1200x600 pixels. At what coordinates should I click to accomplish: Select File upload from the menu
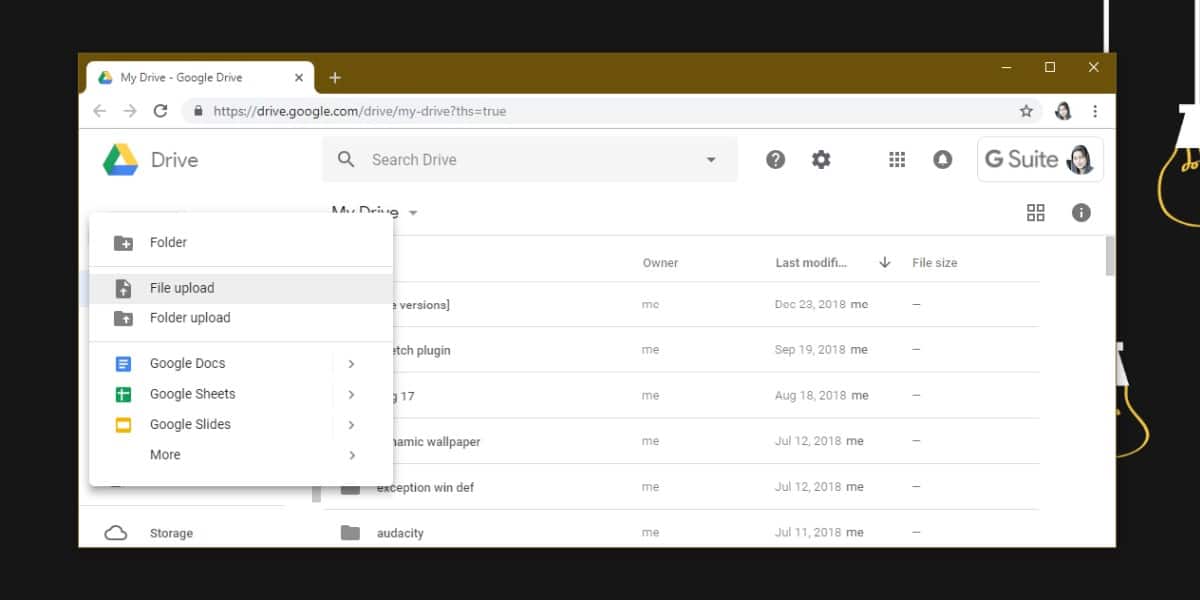pyautogui.click(x=182, y=287)
